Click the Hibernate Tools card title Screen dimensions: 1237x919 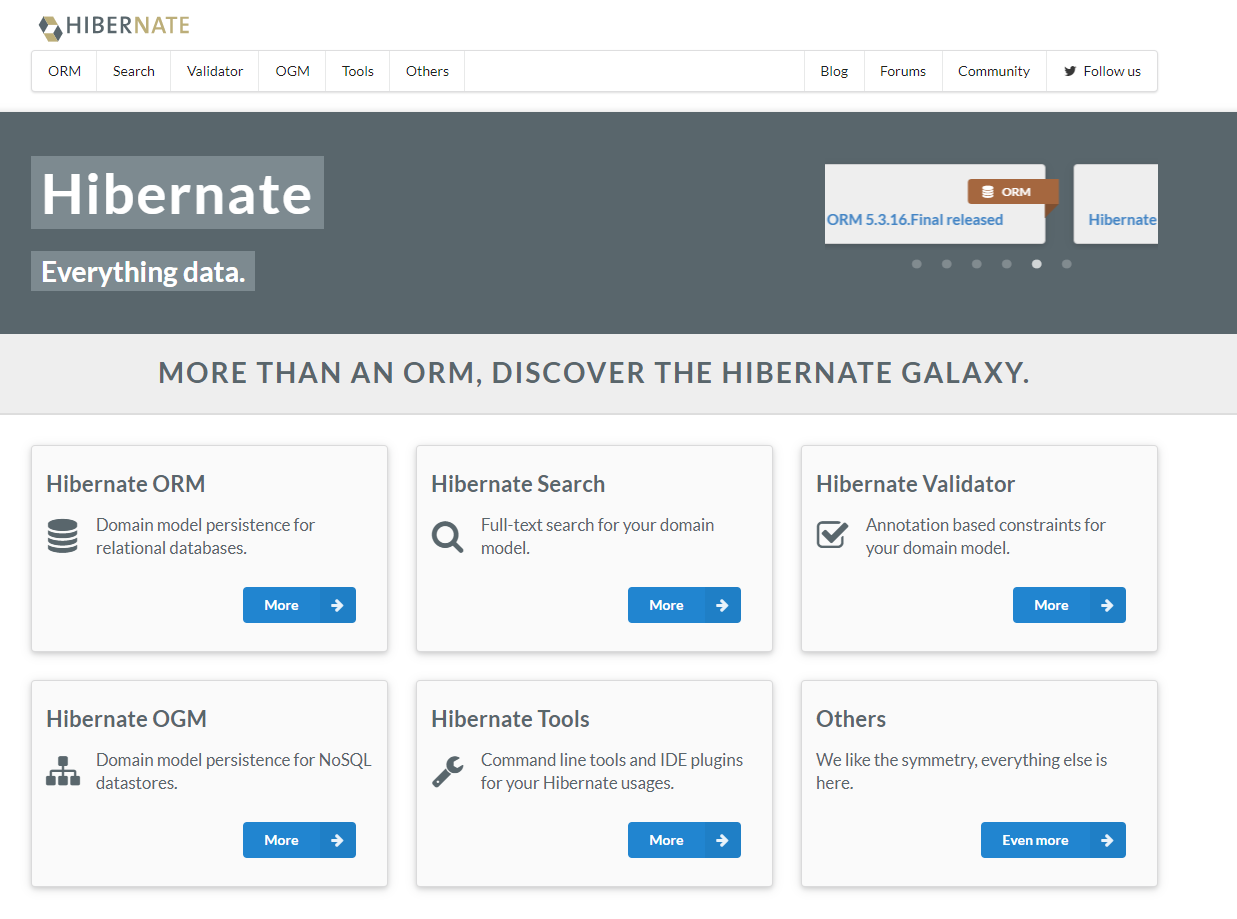point(510,719)
